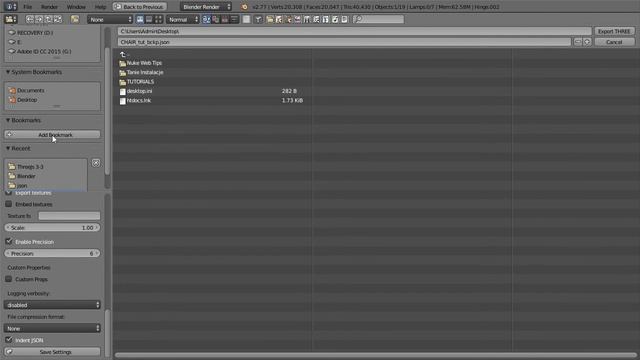Click the CHAIR_tut_bckp.json filename field
Viewport: 640px width, 360px height.
click(x=344, y=42)
